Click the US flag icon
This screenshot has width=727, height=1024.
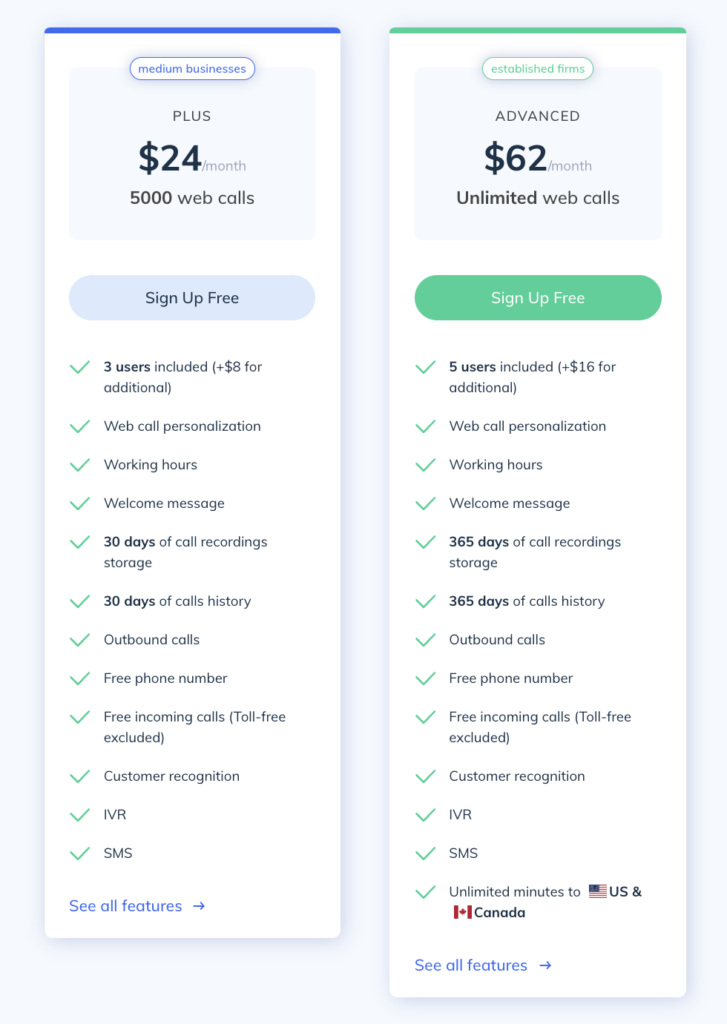[598, 891]
